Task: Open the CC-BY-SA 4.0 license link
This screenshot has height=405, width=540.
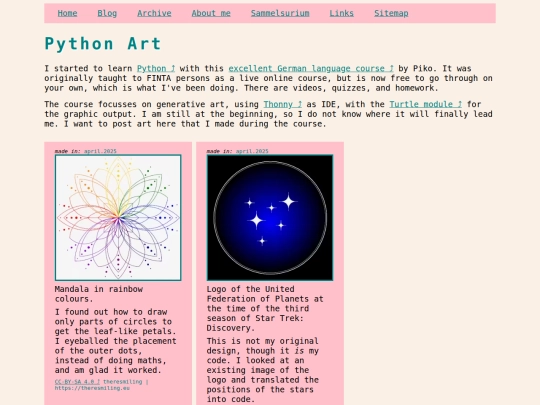Action: coord(77,382)
